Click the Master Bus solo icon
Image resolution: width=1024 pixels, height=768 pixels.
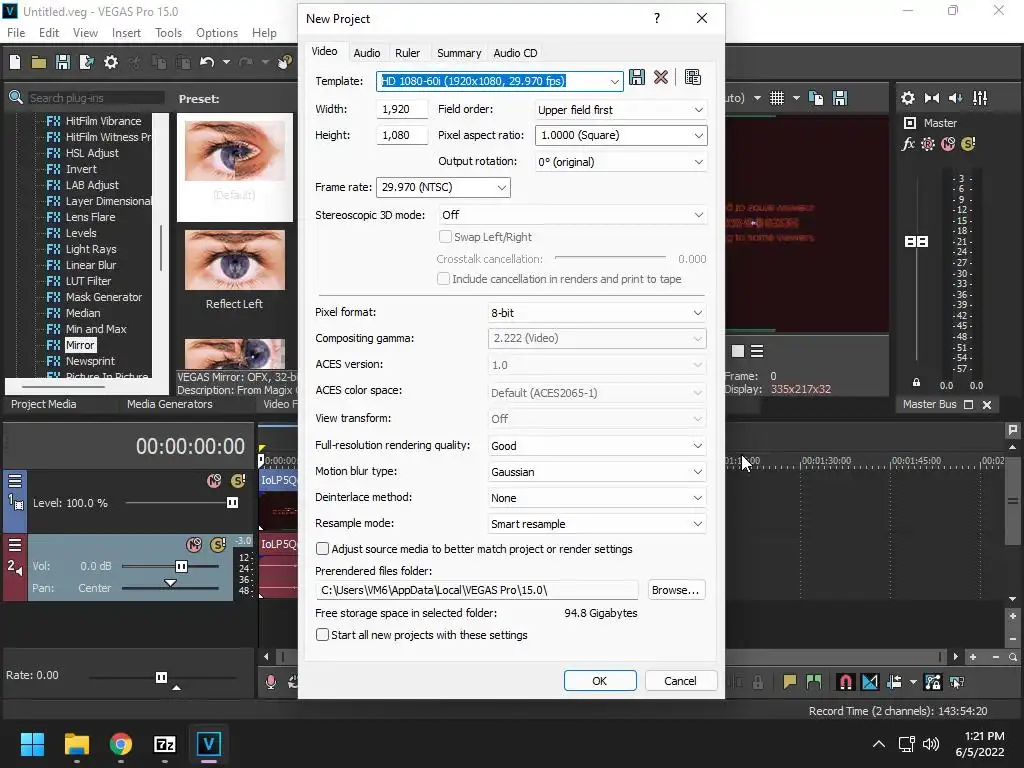coord(968,144)
